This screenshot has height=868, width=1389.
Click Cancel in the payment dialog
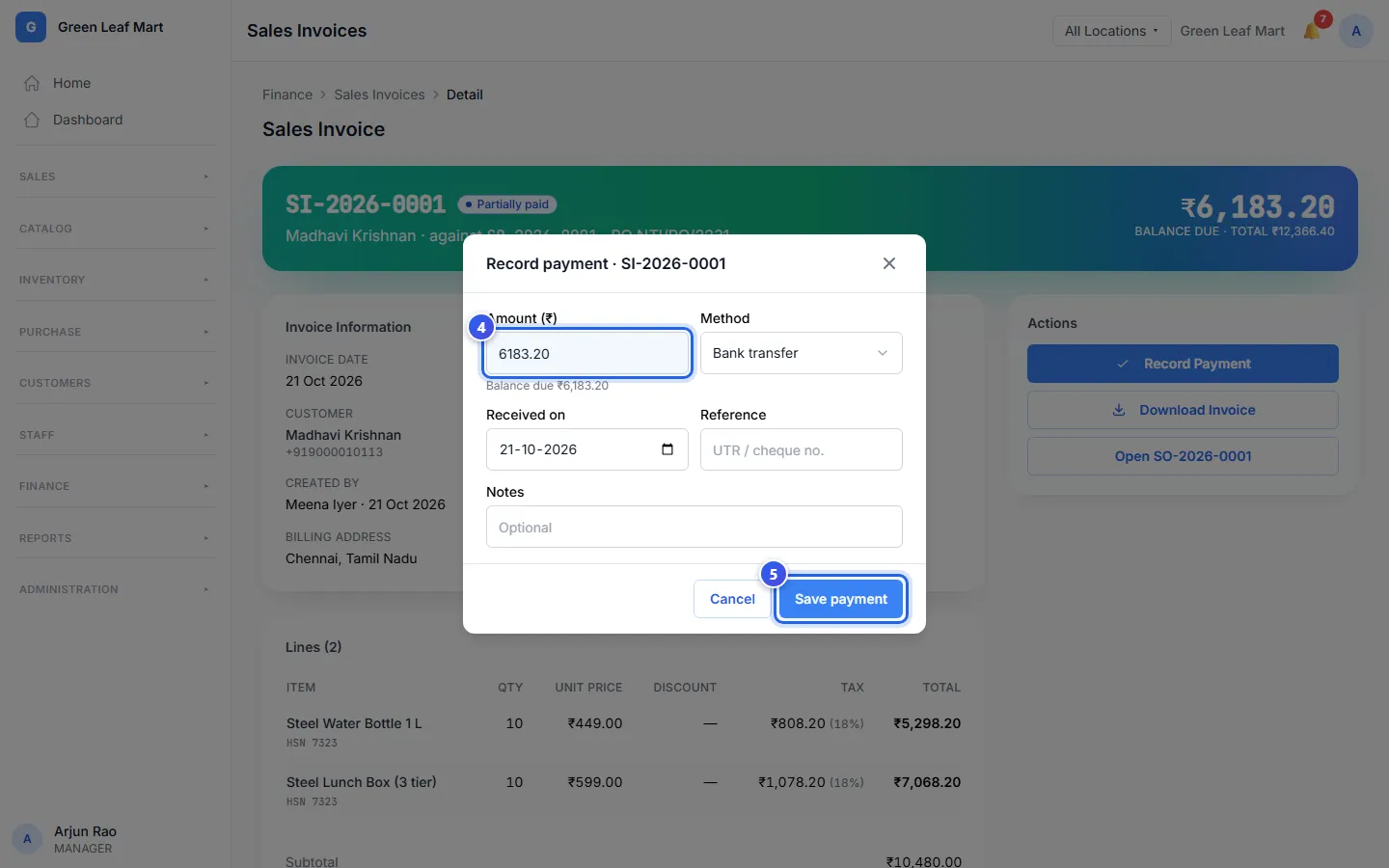pyautogui.click(x=732, y=599)
